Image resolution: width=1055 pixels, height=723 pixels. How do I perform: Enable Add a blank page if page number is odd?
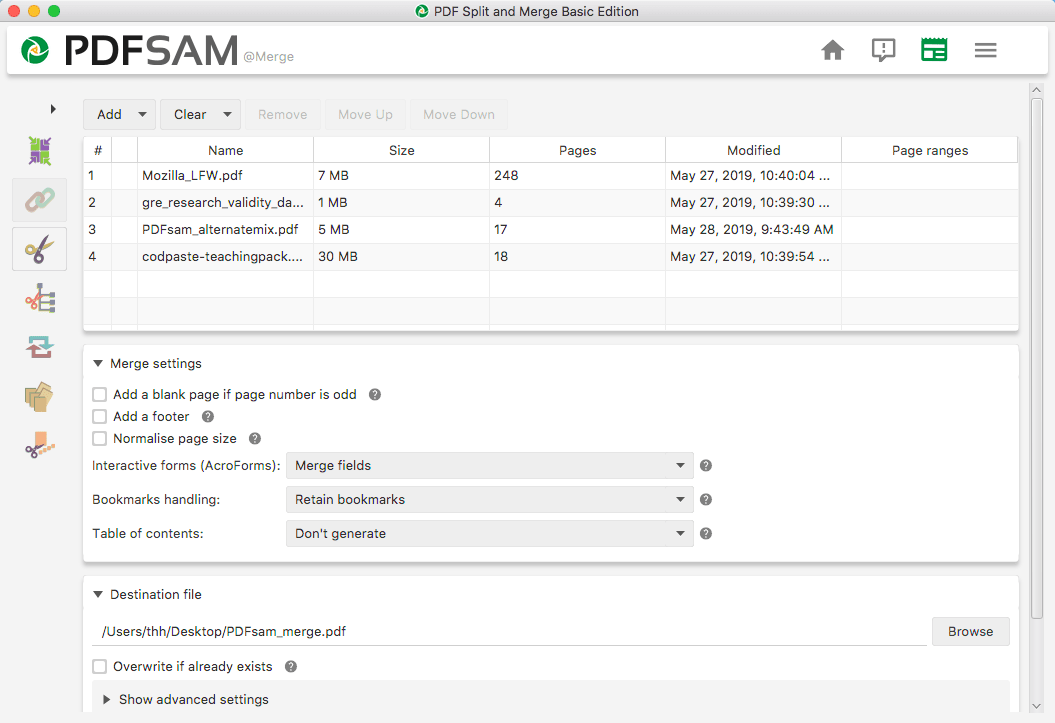(99, 395)
